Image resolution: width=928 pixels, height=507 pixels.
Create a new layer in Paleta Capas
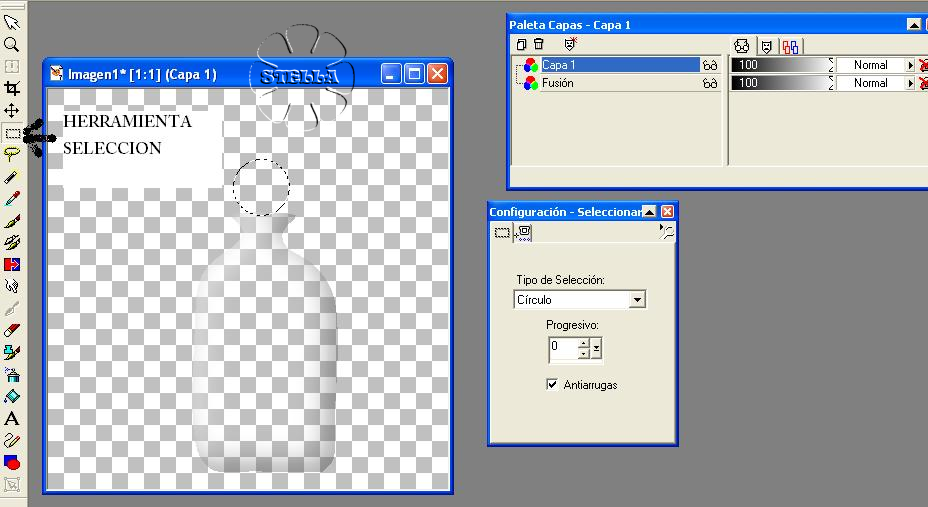521,44
